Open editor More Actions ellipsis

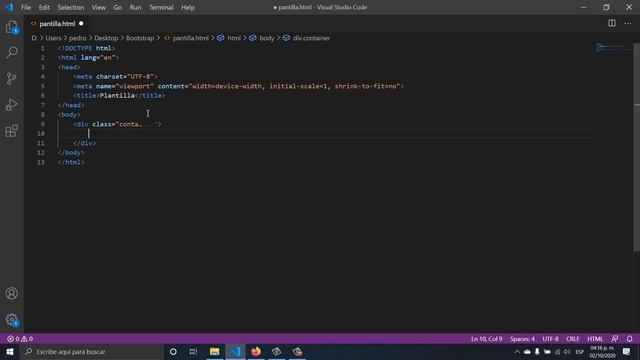point(627,23)
